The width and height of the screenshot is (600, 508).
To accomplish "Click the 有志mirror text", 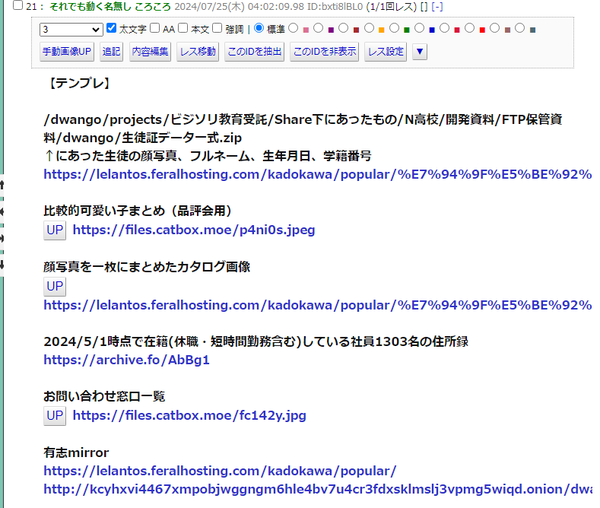I will point(76,453).
